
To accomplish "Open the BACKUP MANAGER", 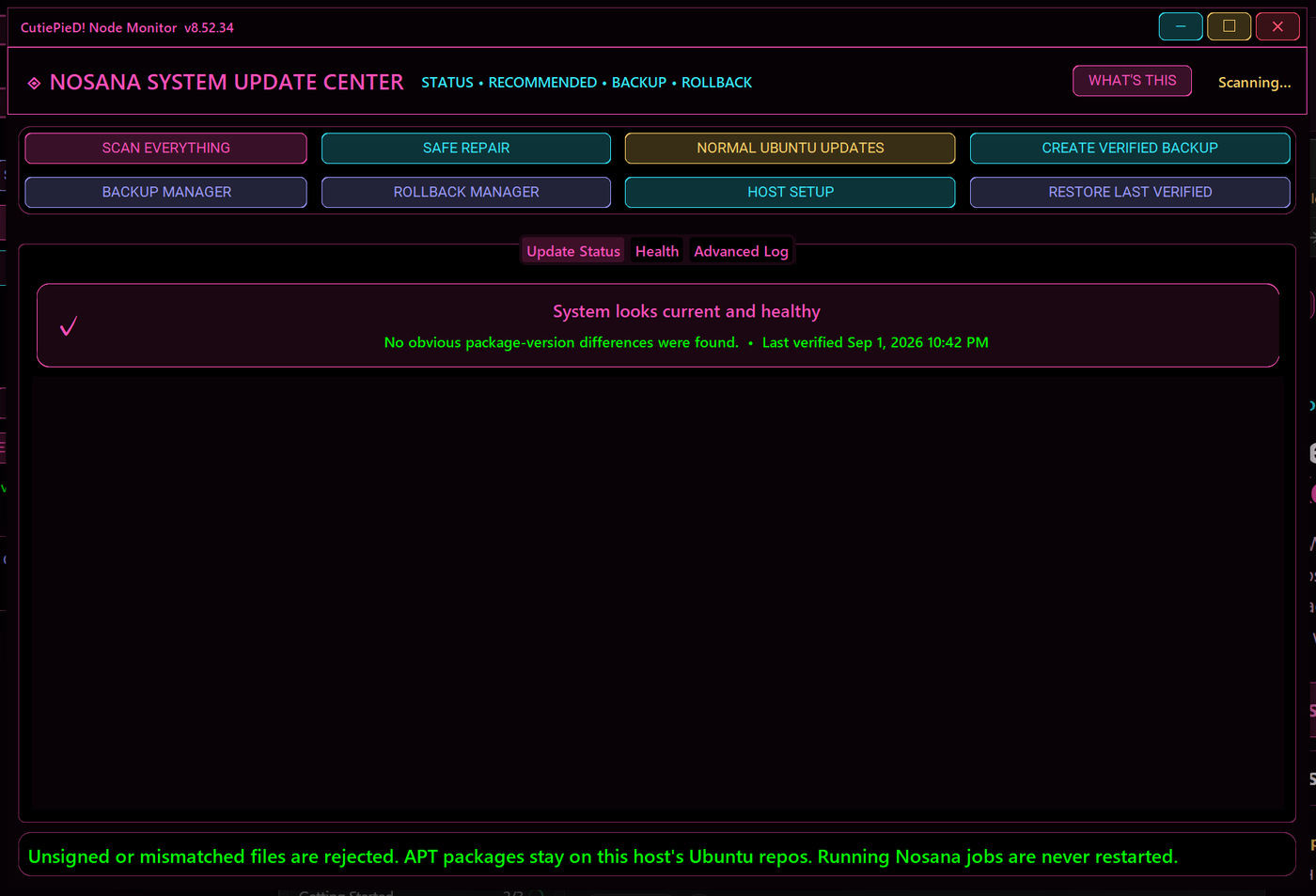I will pos(165,192).
